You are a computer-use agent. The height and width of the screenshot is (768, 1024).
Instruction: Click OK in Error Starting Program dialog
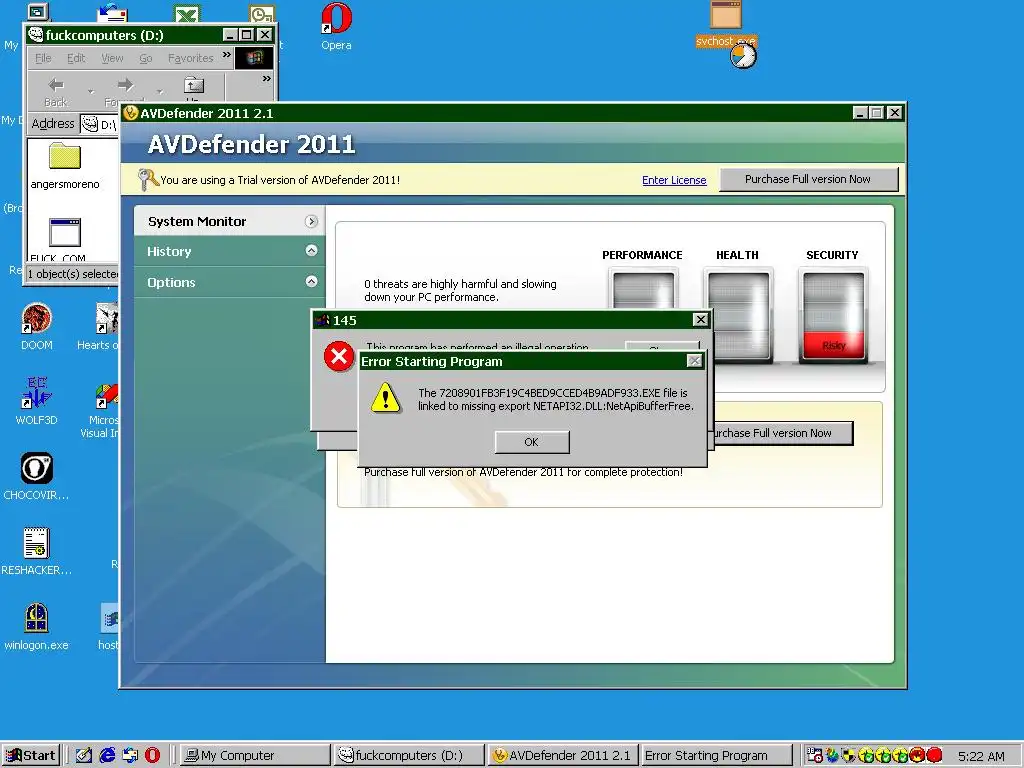[x=532, y=442]
